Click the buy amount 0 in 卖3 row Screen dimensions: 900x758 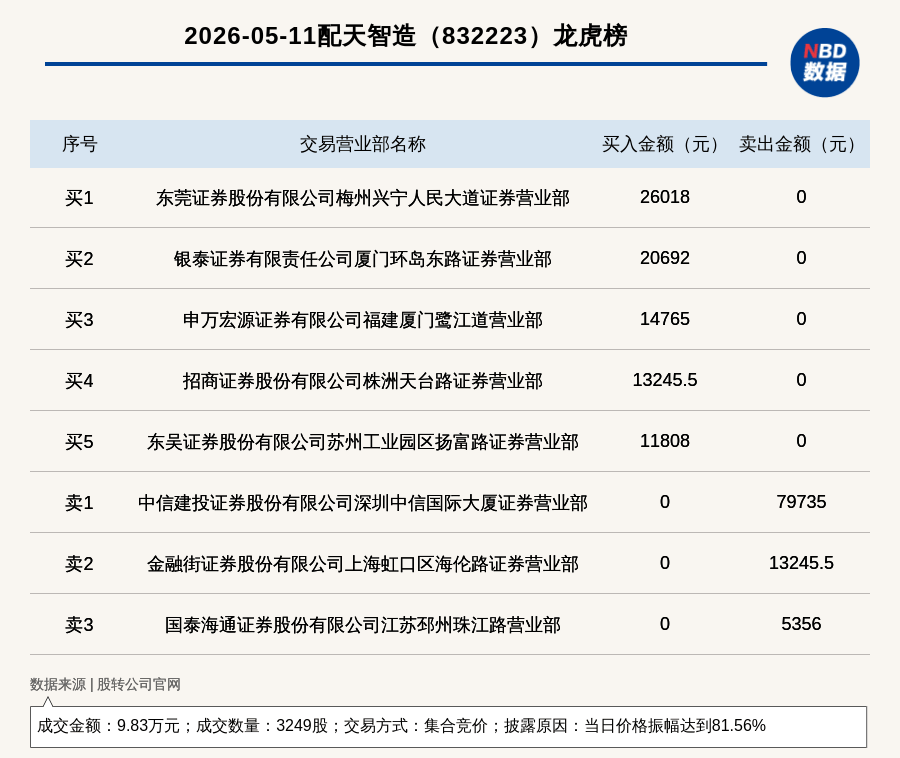tap(665, 623)
